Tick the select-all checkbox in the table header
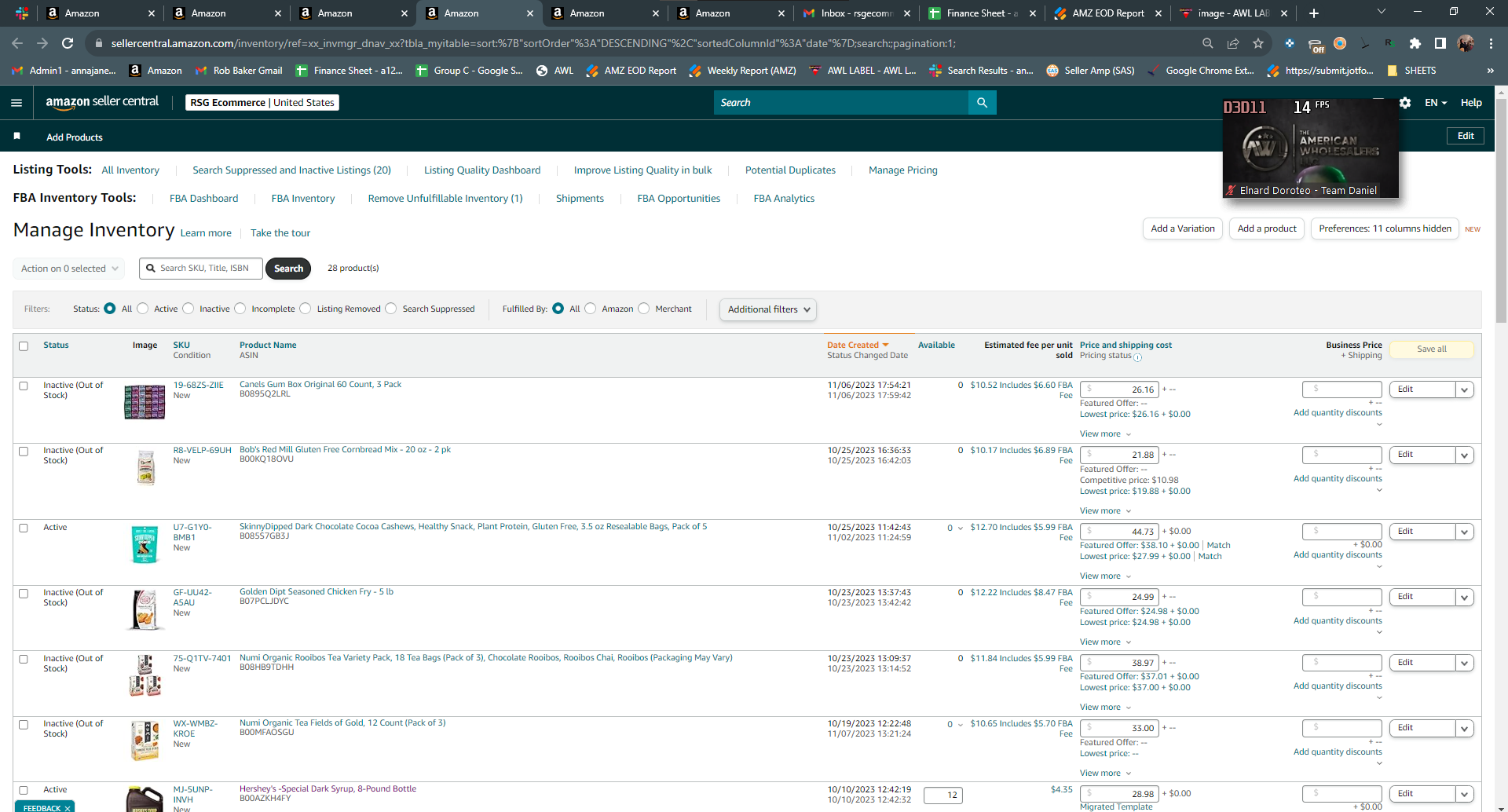 (x=24, y=346)
